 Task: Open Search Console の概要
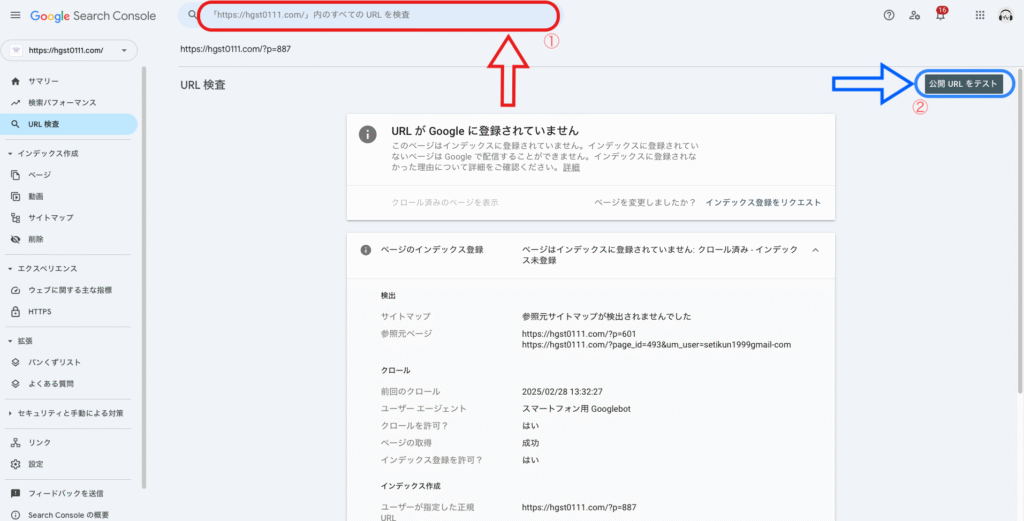[x=69, y=515]
